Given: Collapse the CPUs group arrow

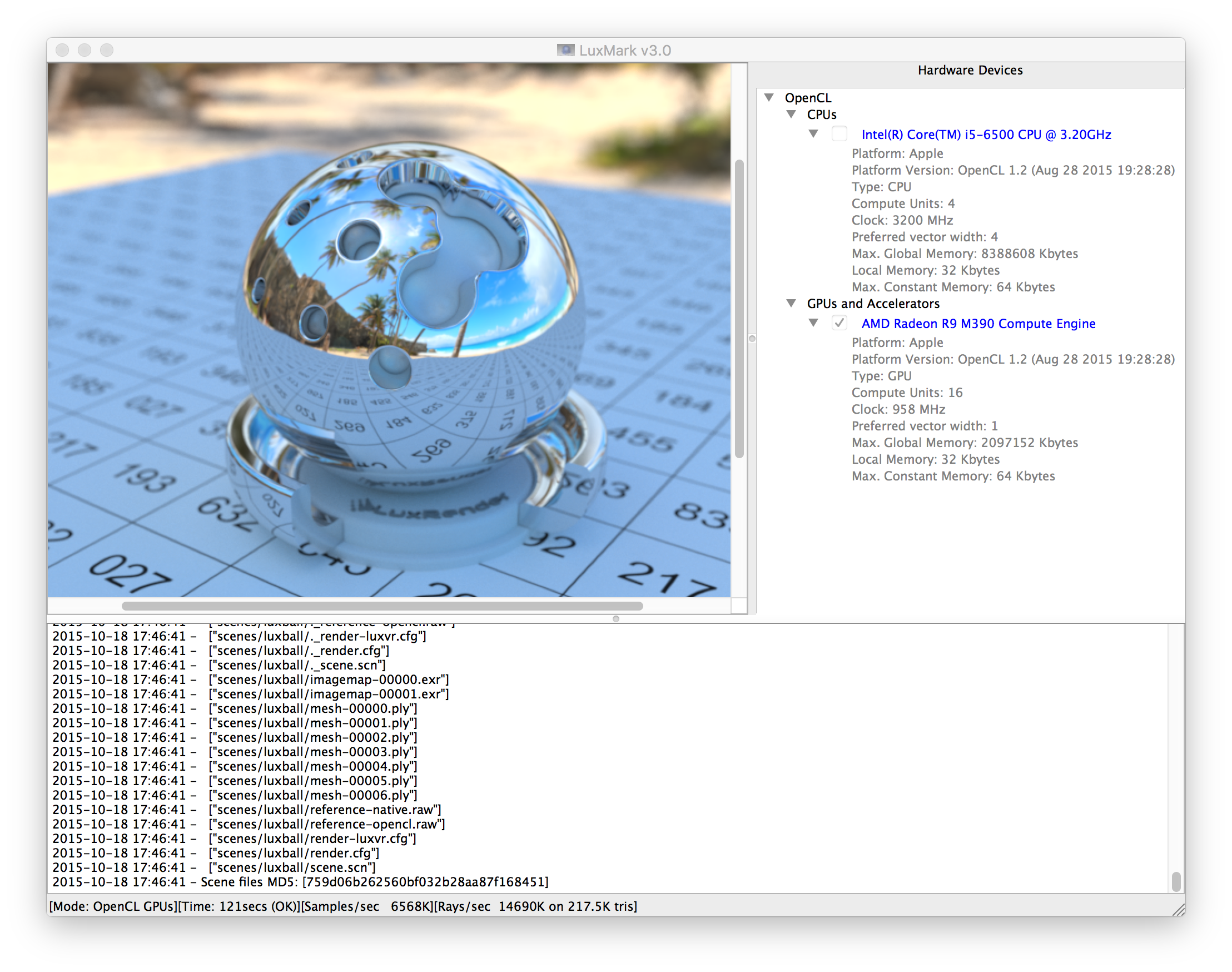Looking at the screenshot, I should coord(792,115).
